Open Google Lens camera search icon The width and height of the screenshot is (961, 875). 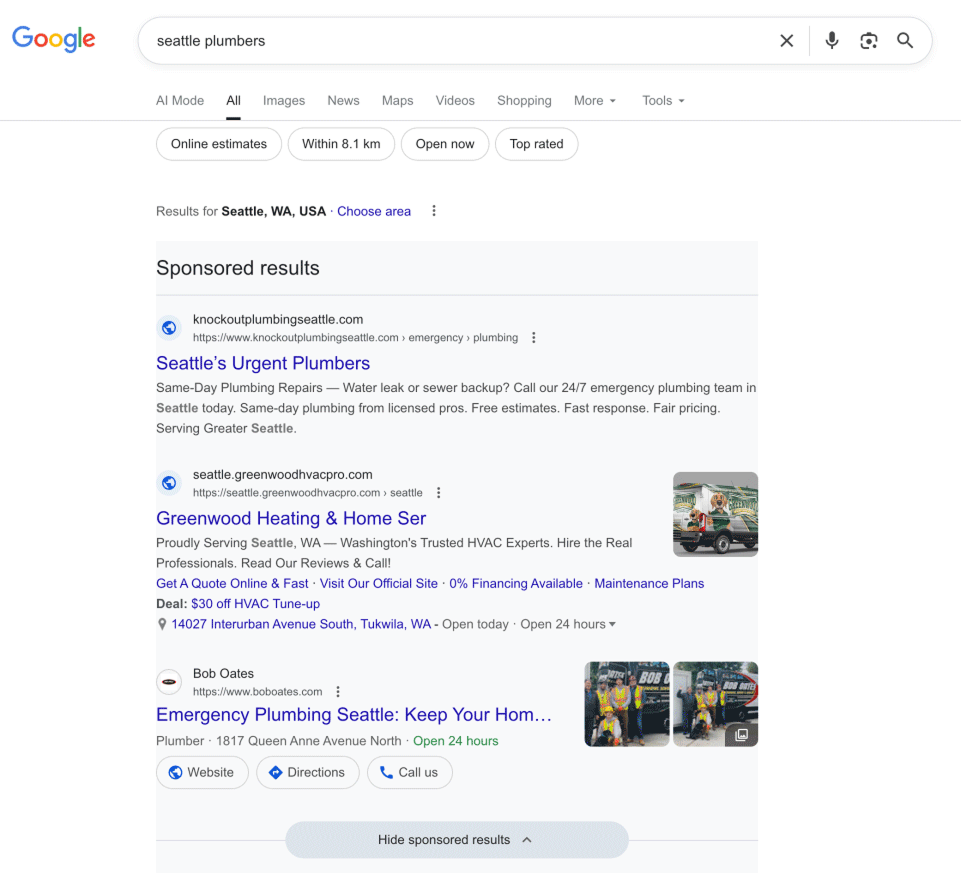868,40
